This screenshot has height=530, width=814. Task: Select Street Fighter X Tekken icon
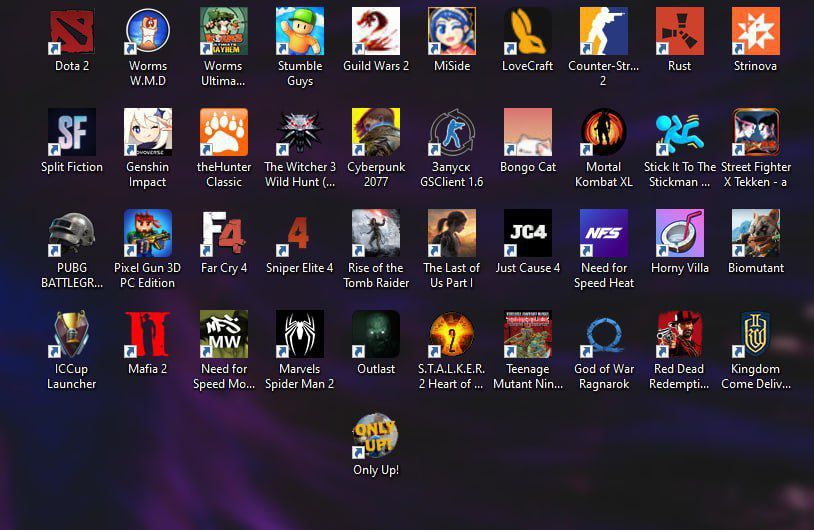pyautogui.click(x=755, y=132)
